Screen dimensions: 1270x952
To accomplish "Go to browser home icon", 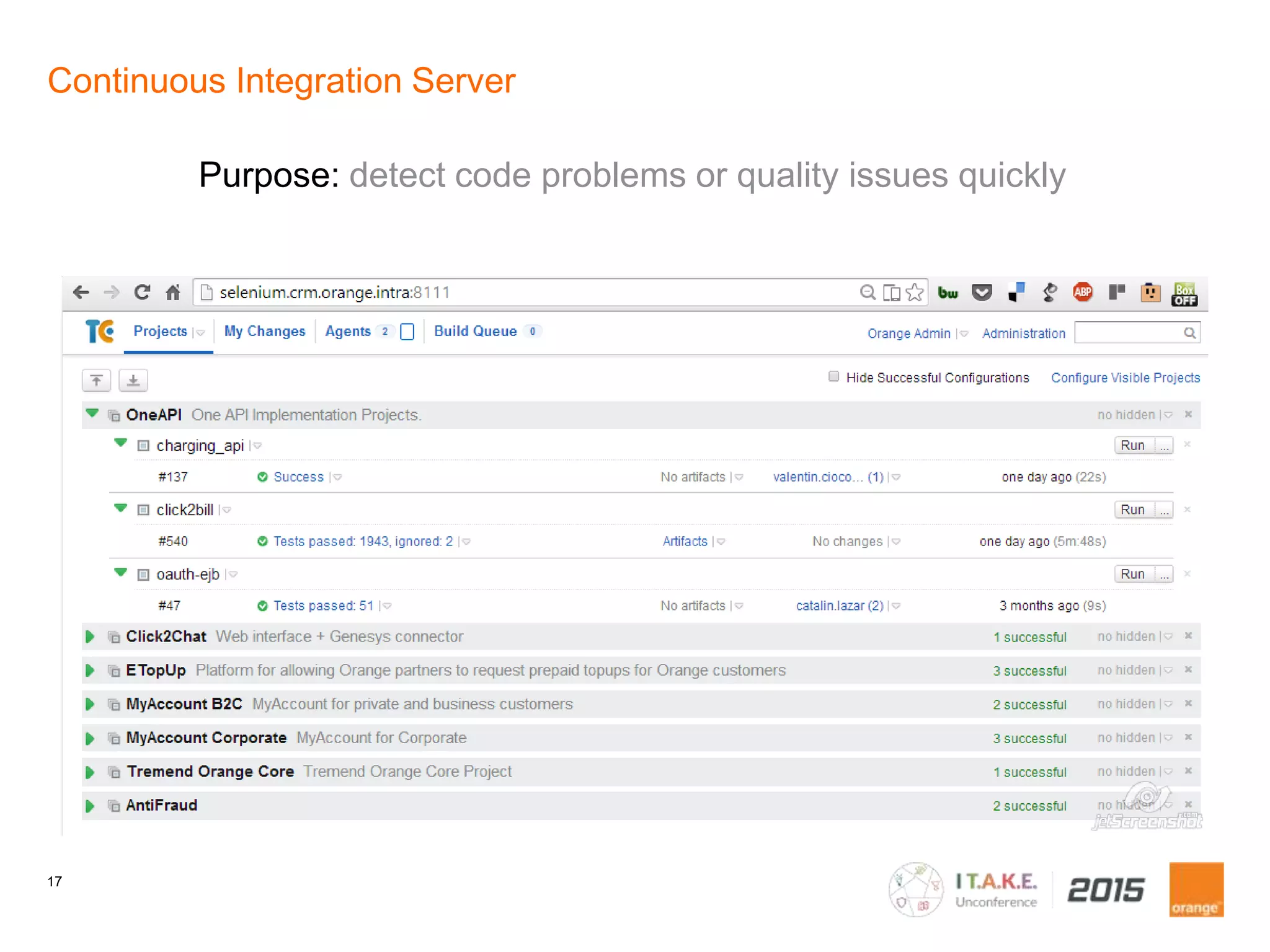I will (x=173, y=292).
